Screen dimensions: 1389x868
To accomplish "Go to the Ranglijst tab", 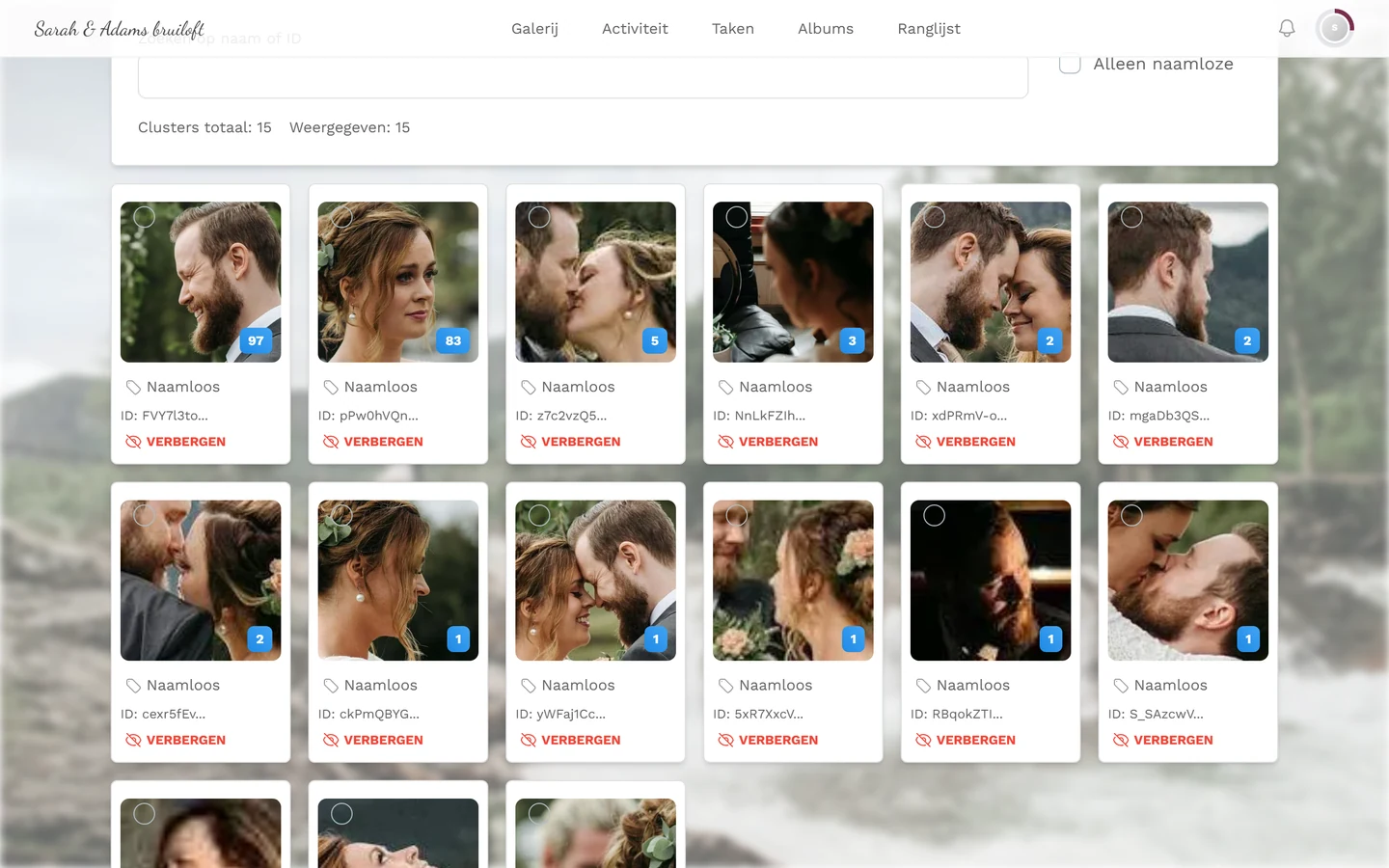I will coord(929,29).
